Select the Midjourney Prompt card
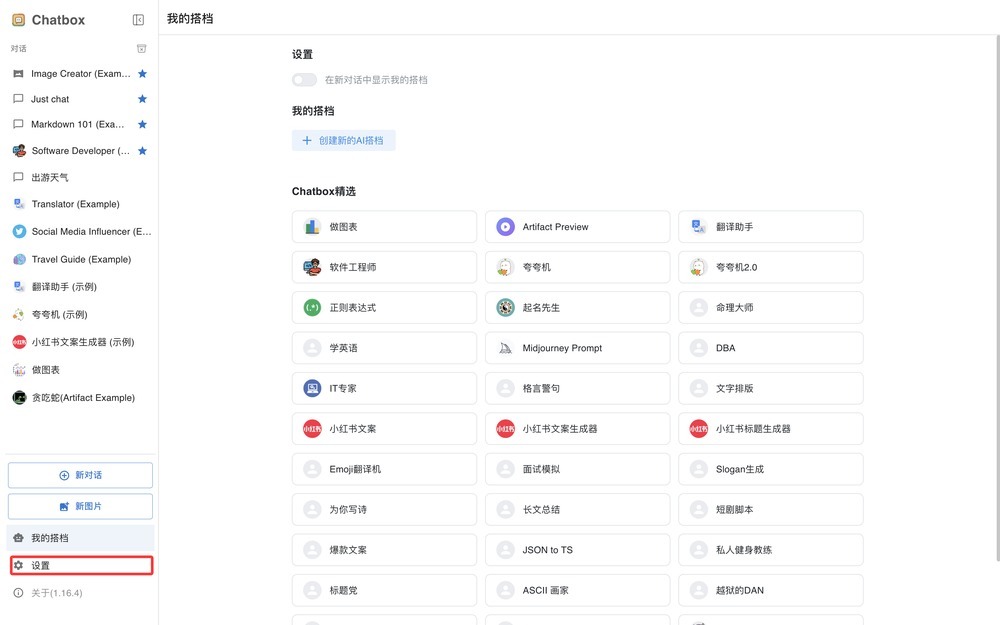 pos(577,348)
